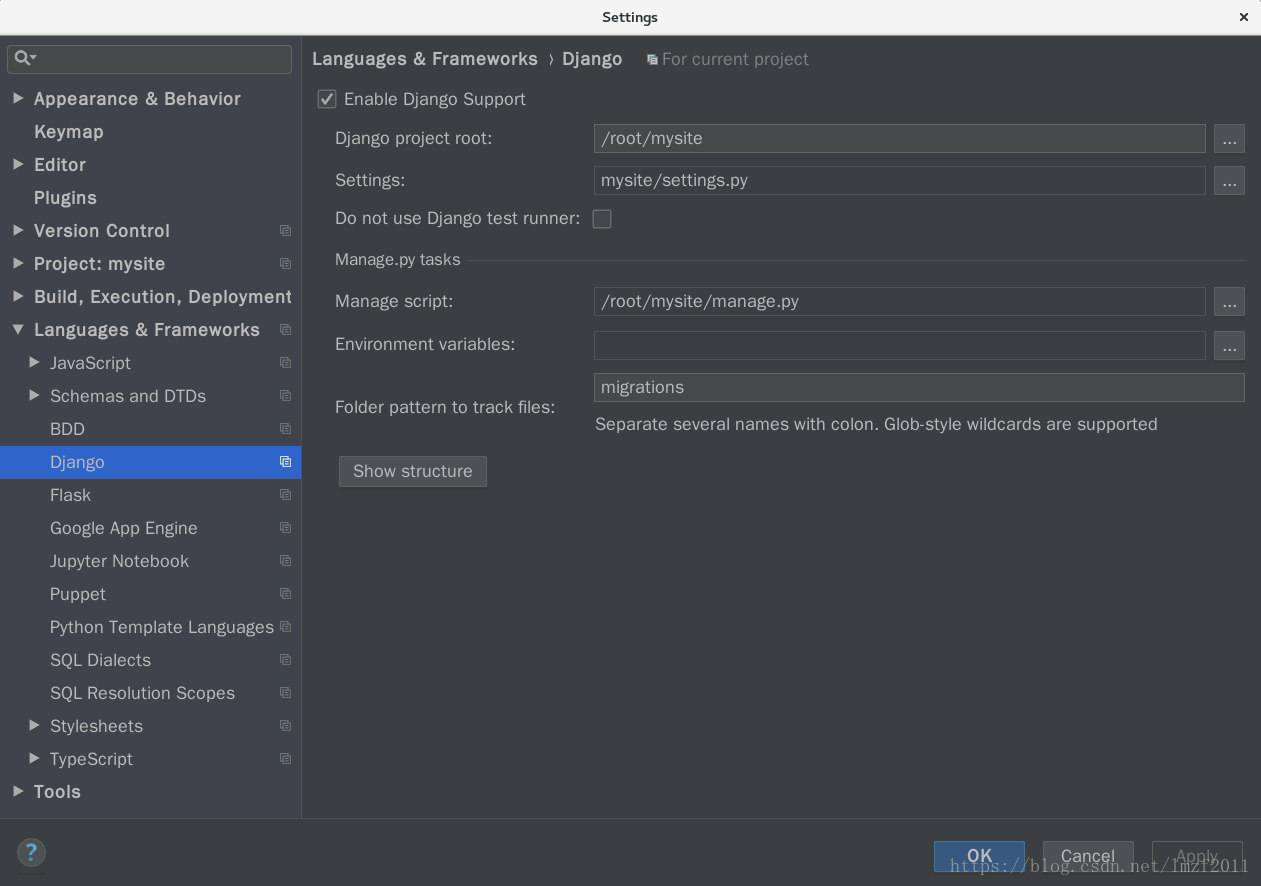Screen dimensions: 1261x886
Task: Click into the Settings path field
Action: (x=899, y=181)
